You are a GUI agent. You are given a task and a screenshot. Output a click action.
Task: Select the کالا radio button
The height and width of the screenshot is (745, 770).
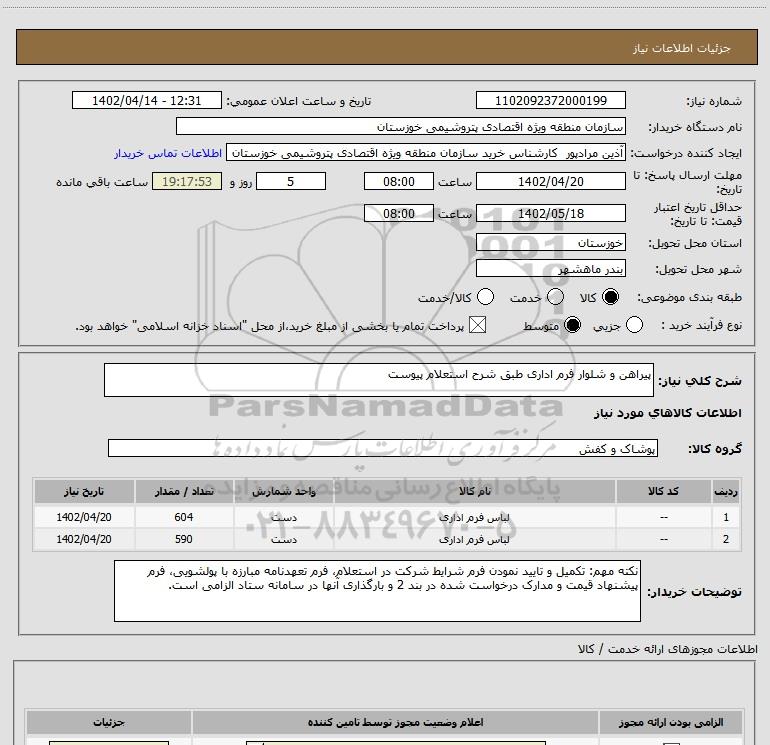(x=610, y=297)
